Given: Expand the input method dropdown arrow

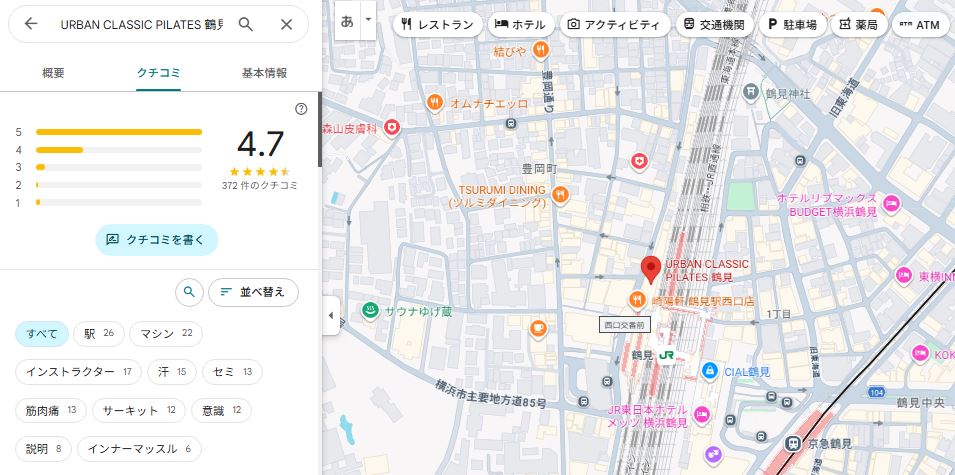Looking at the screenshot, I should (367, 19).
